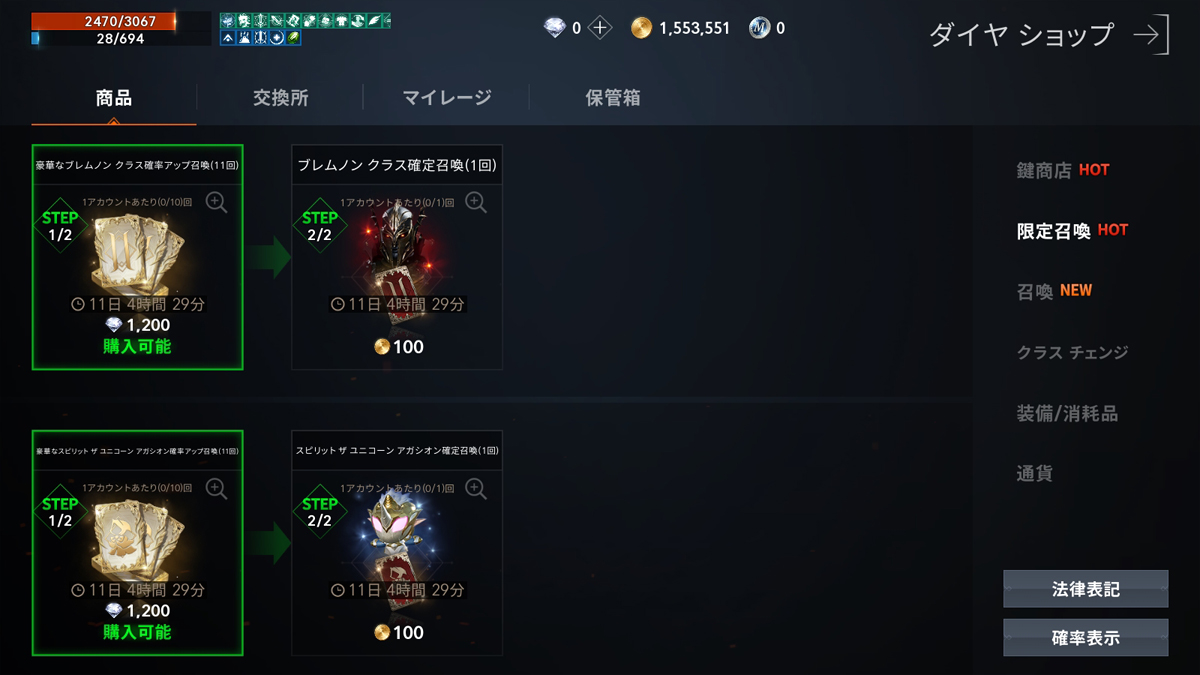
Task: Exit the shop via the arrow door icon
Action: [x=1152, y=35]
